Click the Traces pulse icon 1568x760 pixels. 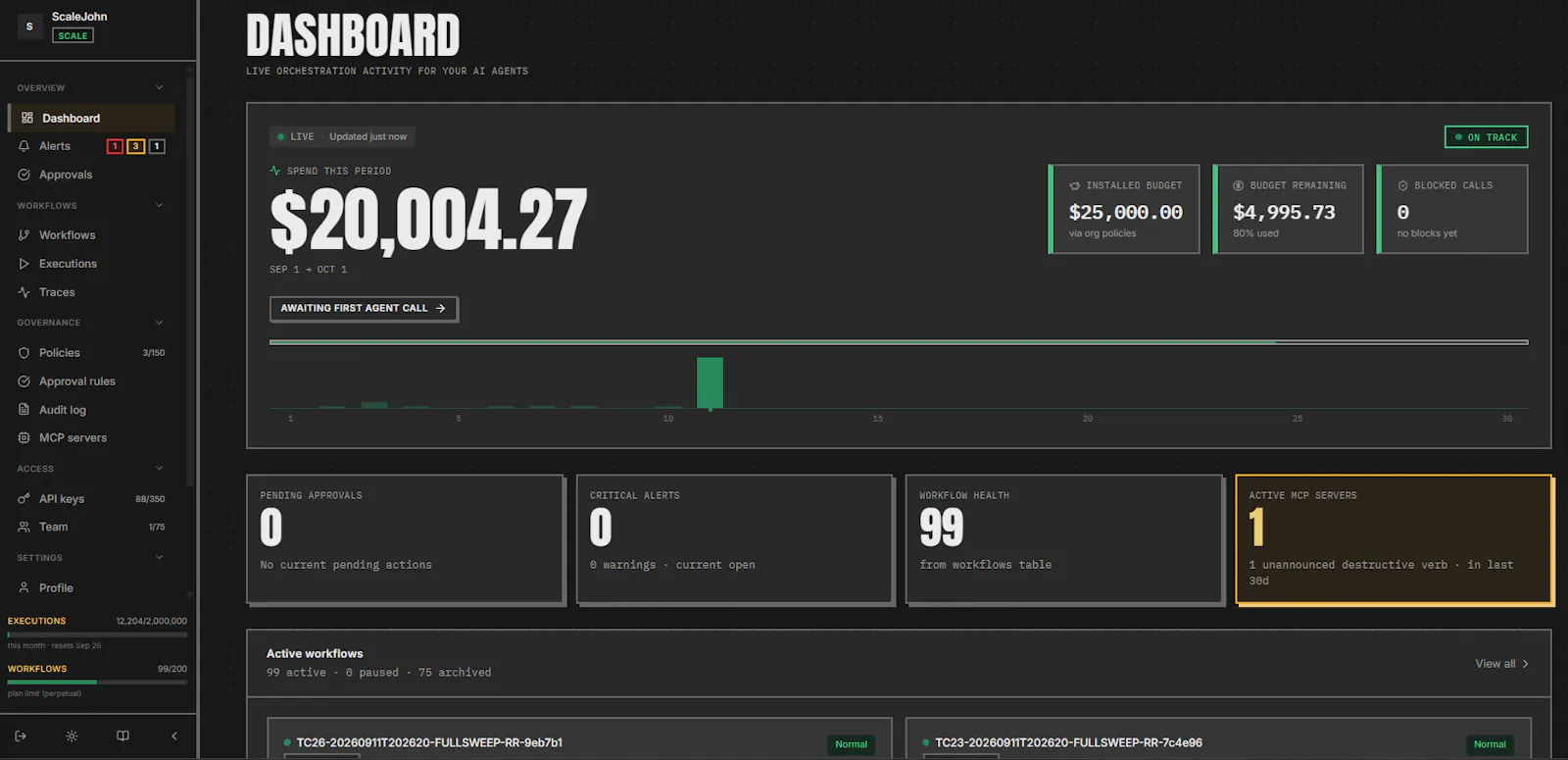tap(24, 292)
